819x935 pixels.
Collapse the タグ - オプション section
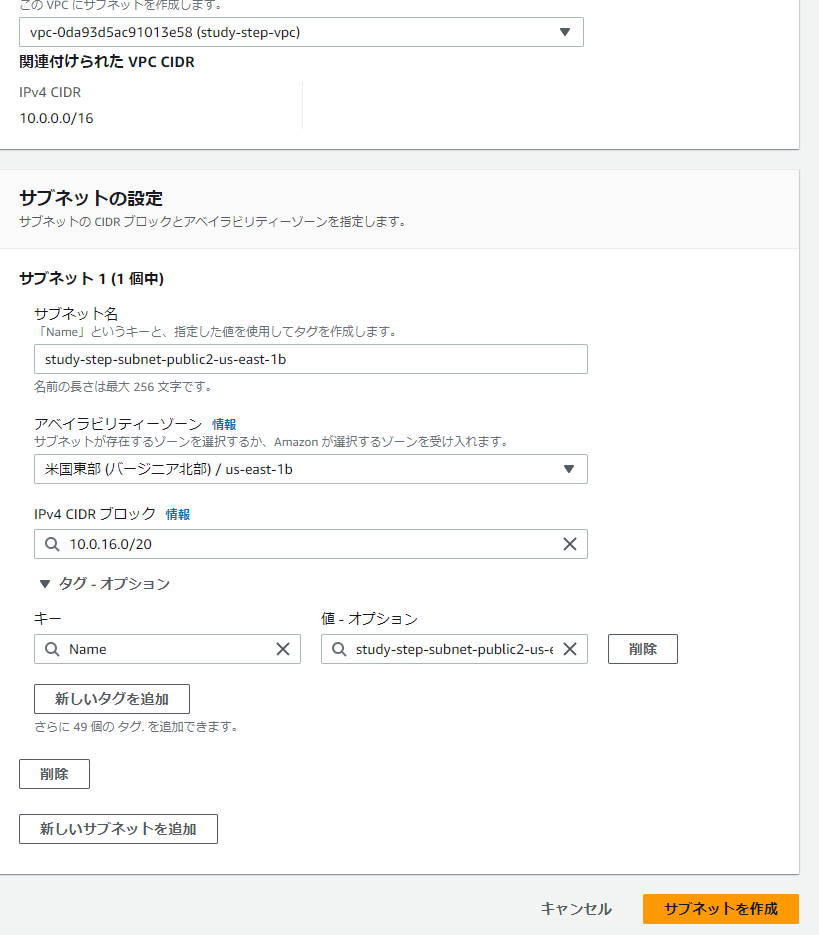(x=104, y=584)
